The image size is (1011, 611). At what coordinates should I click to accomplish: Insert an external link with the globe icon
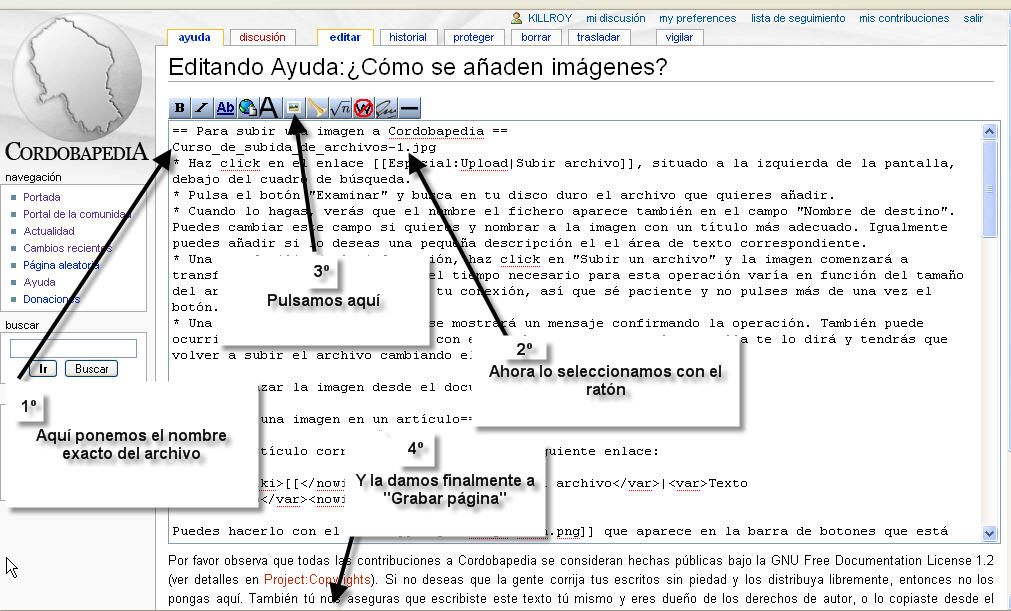pyautogui.click(x=248, y=108)
